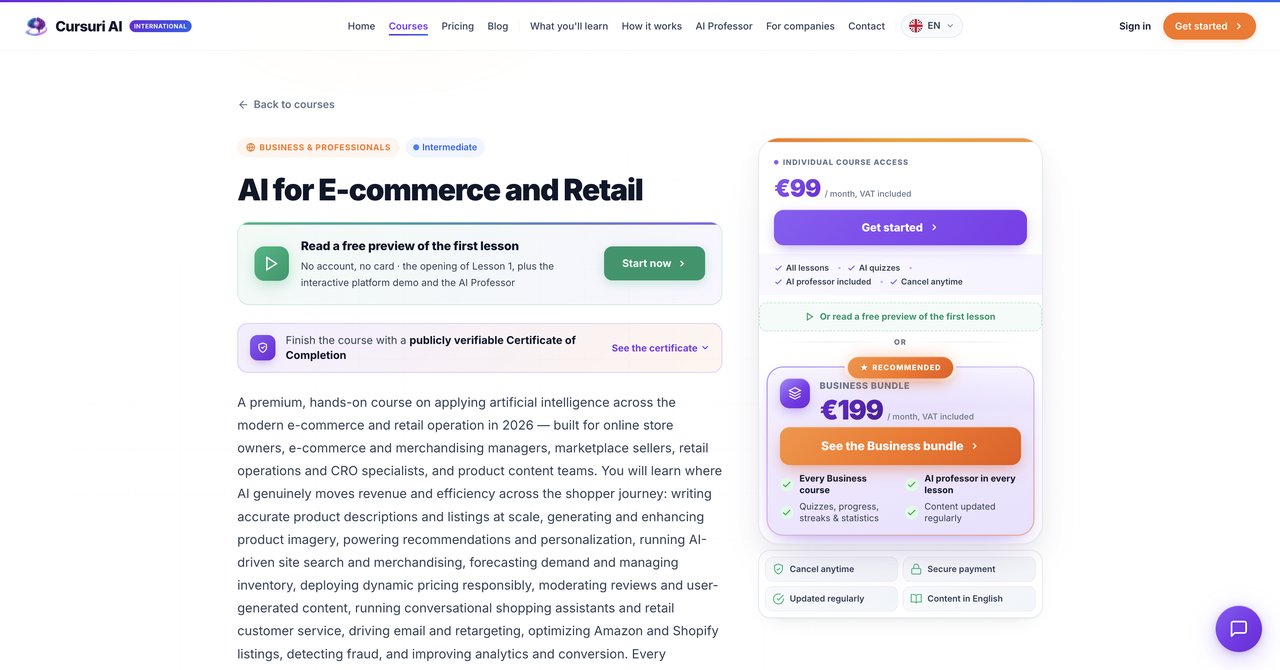This screenshot has width=1280, height=670.
Task: Click the checkmark next to AI professor in every lesson
Action: pyautogui.click(x=912, y=484)
